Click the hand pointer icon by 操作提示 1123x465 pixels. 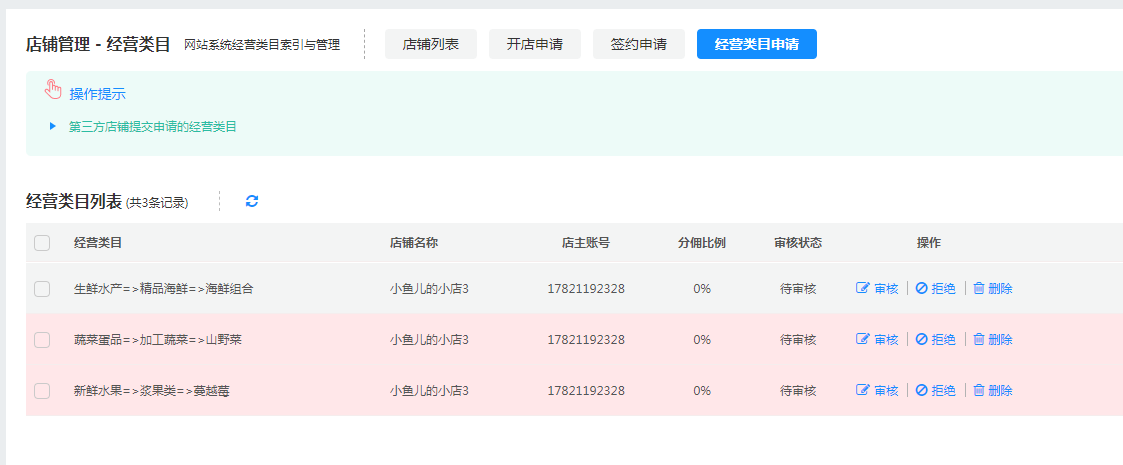tap(54, 91)
